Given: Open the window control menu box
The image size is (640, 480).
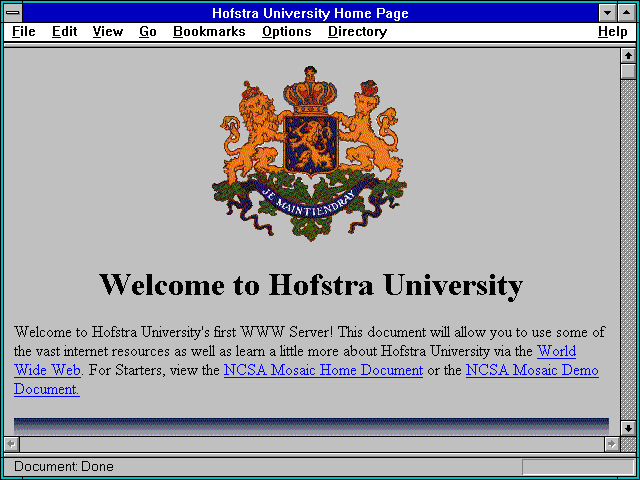Looking at the screenshot, I should click(13, 13).
